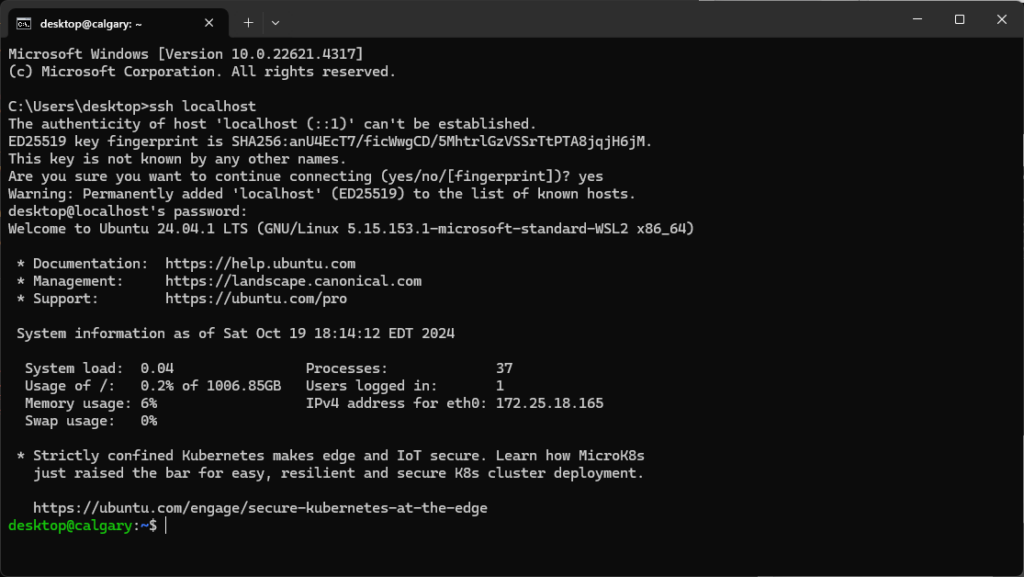Close the desktop@calgary tab
The width and height of the screenshot is (1024, 577).
click(x=209, y=23)
